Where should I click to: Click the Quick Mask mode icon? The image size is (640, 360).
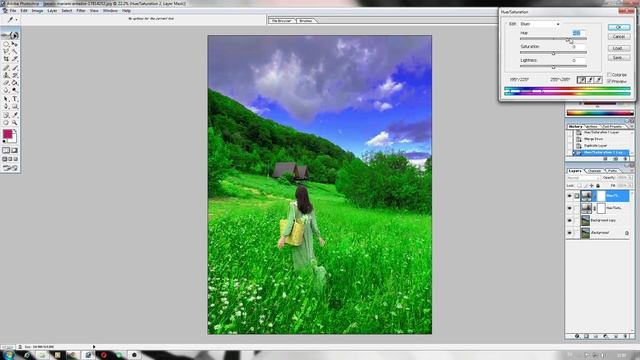point(15,151)
